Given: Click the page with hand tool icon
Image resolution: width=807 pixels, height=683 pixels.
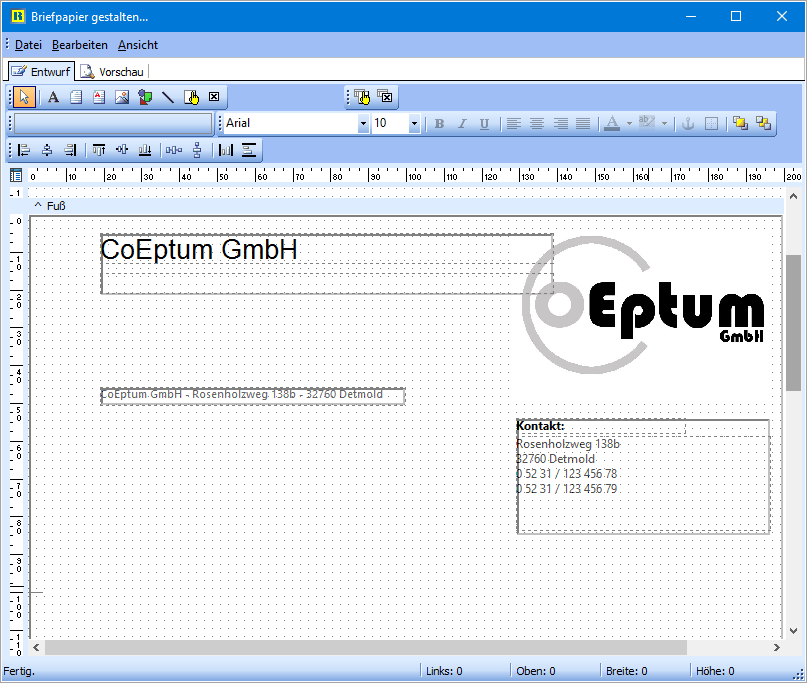Looking at the screenshot, I should click(x=191, y=97).
